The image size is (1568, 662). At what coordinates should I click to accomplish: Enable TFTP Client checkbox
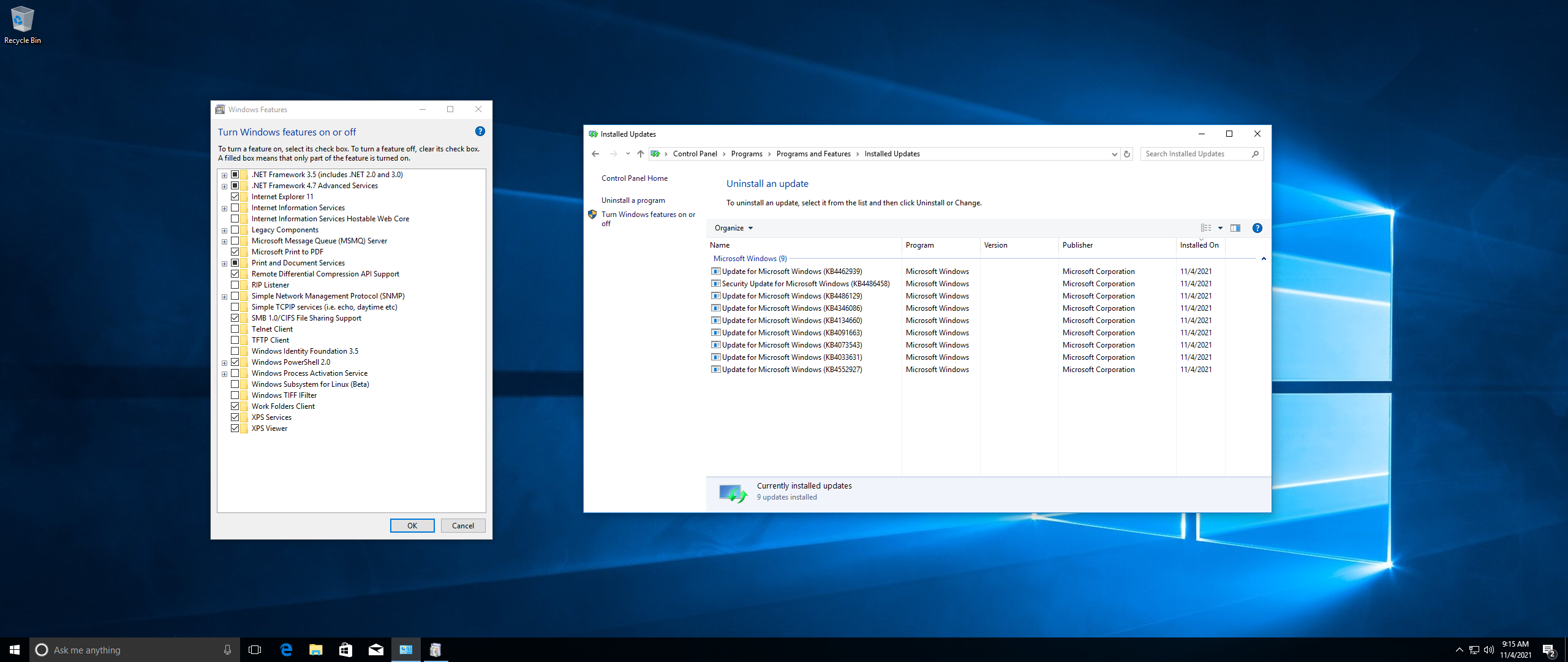pos(235,340)
